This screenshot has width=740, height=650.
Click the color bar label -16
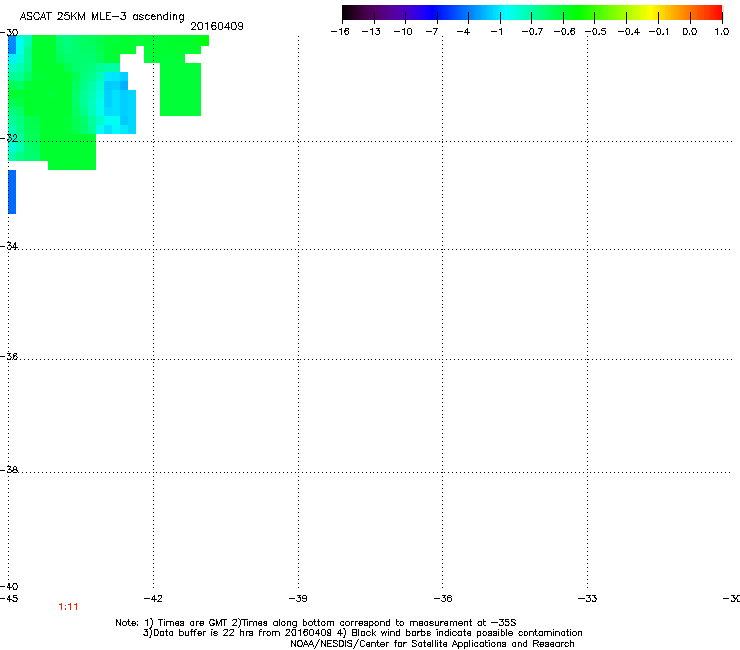tap(340, 32)
